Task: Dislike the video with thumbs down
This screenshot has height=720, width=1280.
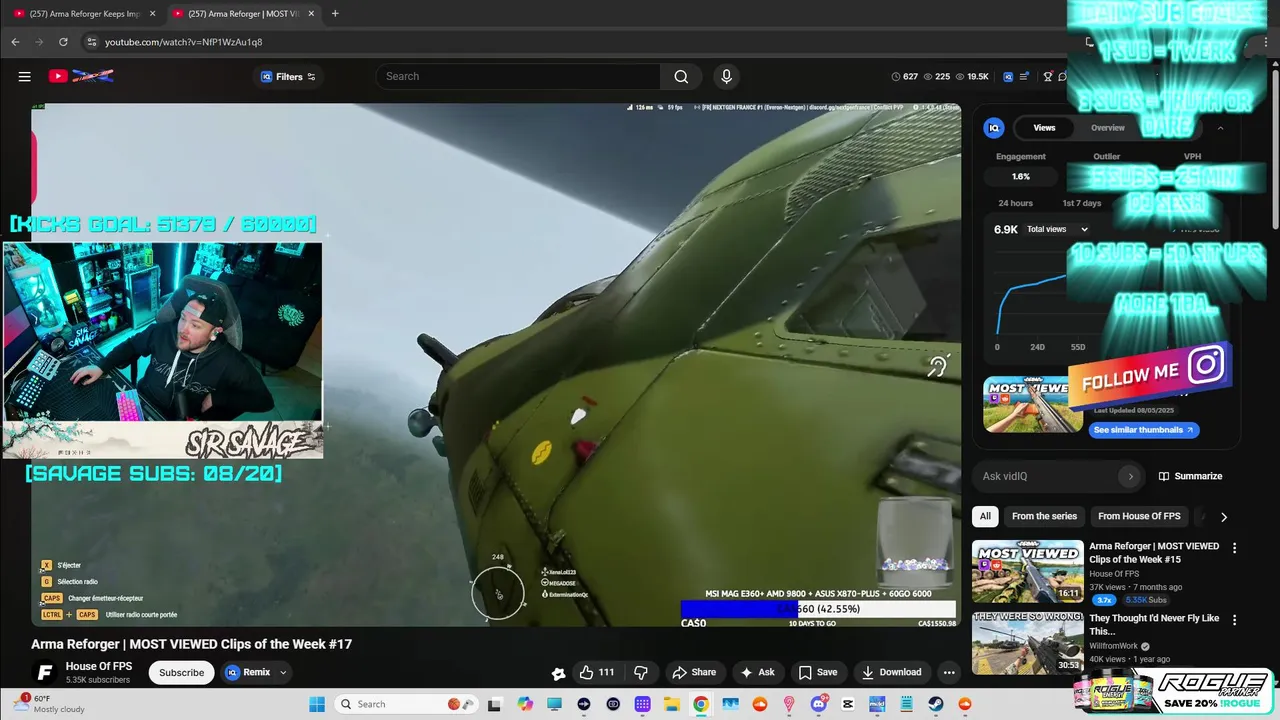Action: tap(641, 672)
